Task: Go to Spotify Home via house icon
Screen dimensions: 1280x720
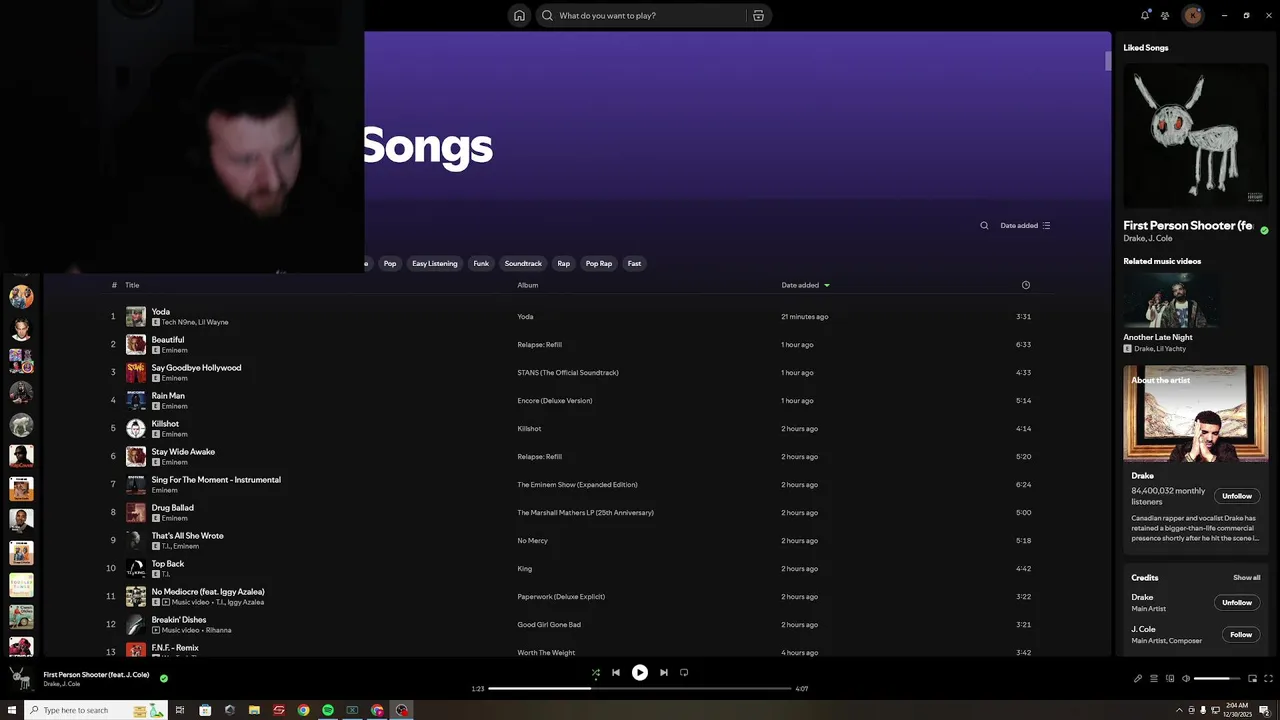Action: click(519, 15)
